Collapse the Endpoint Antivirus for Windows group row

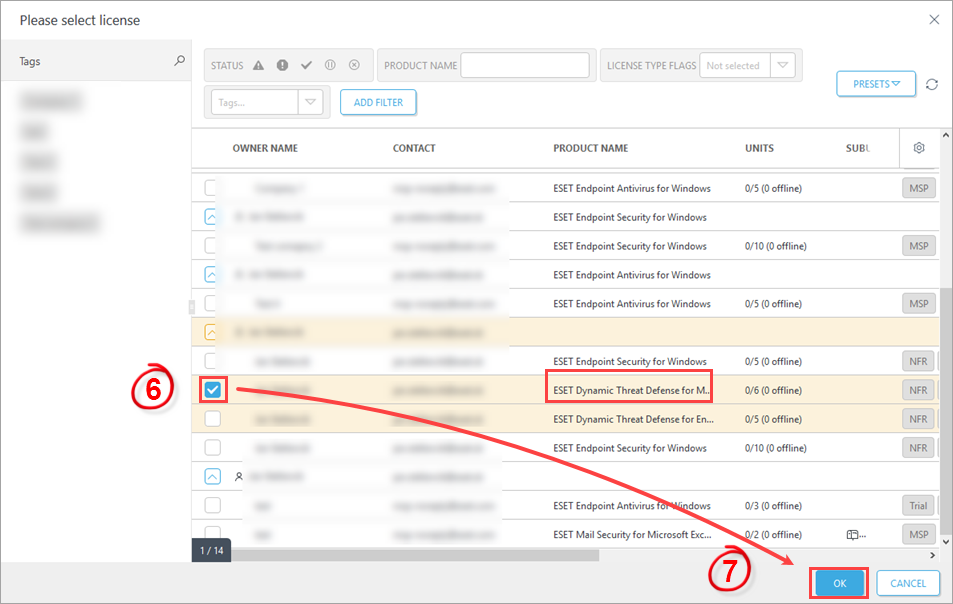point(210,275)
